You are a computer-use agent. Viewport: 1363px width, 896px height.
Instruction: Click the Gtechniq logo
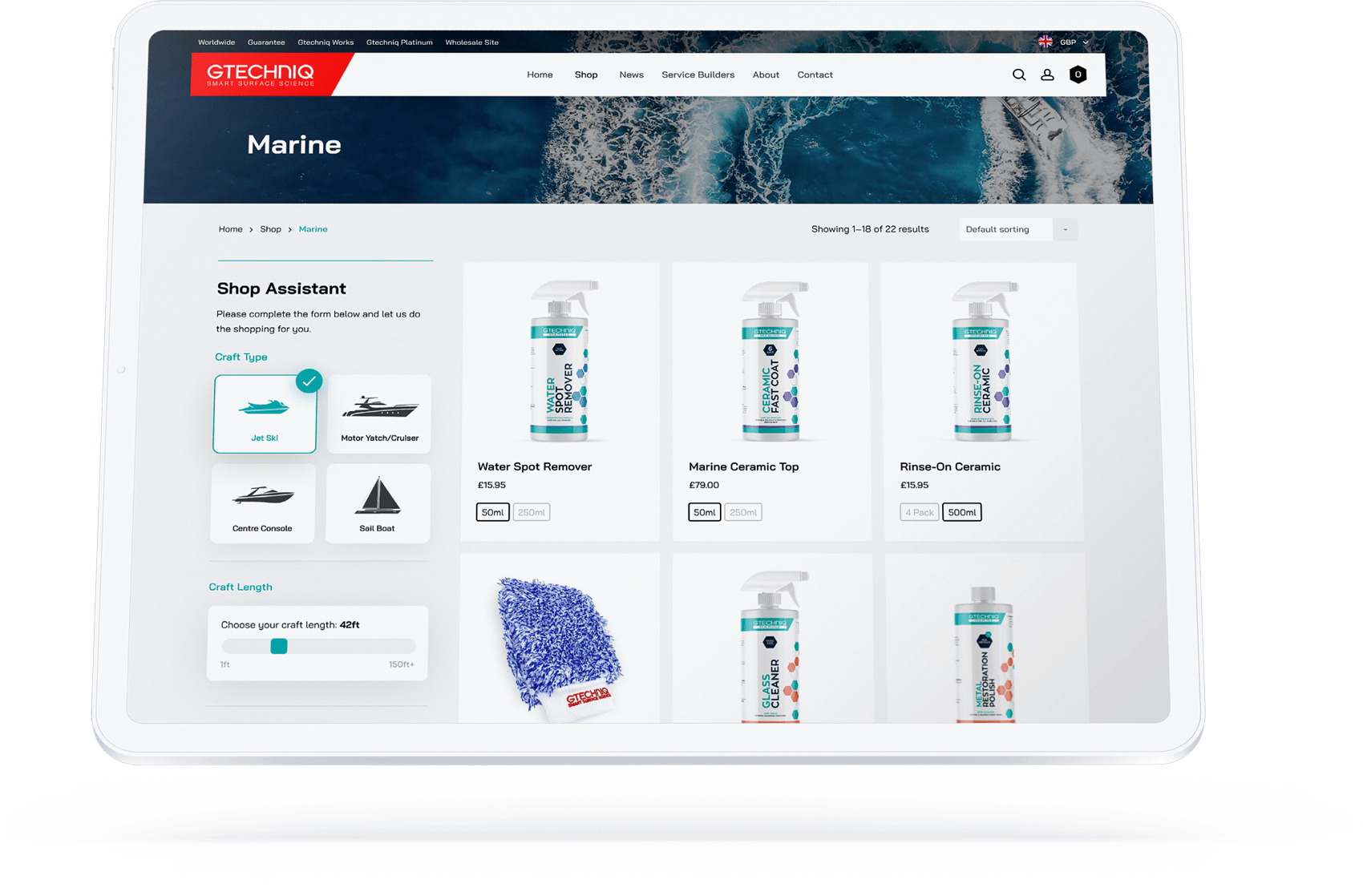pyautogui.click(x=261, y=75)
